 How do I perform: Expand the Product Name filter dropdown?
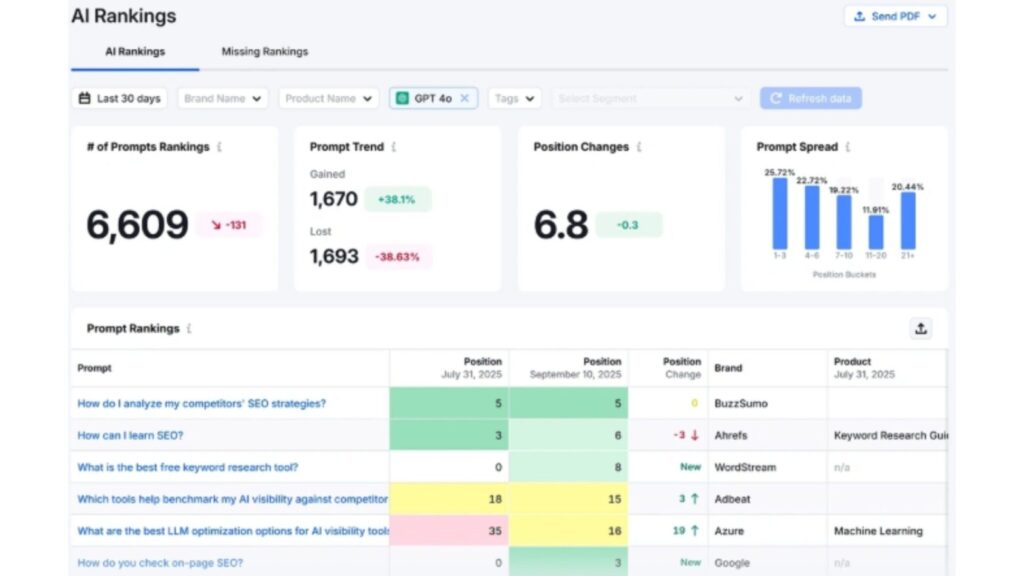coord(328,98)
